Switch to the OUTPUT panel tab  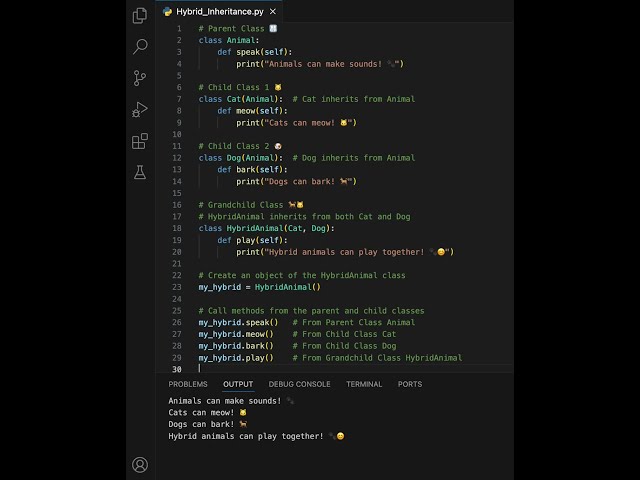click(238, 384)
